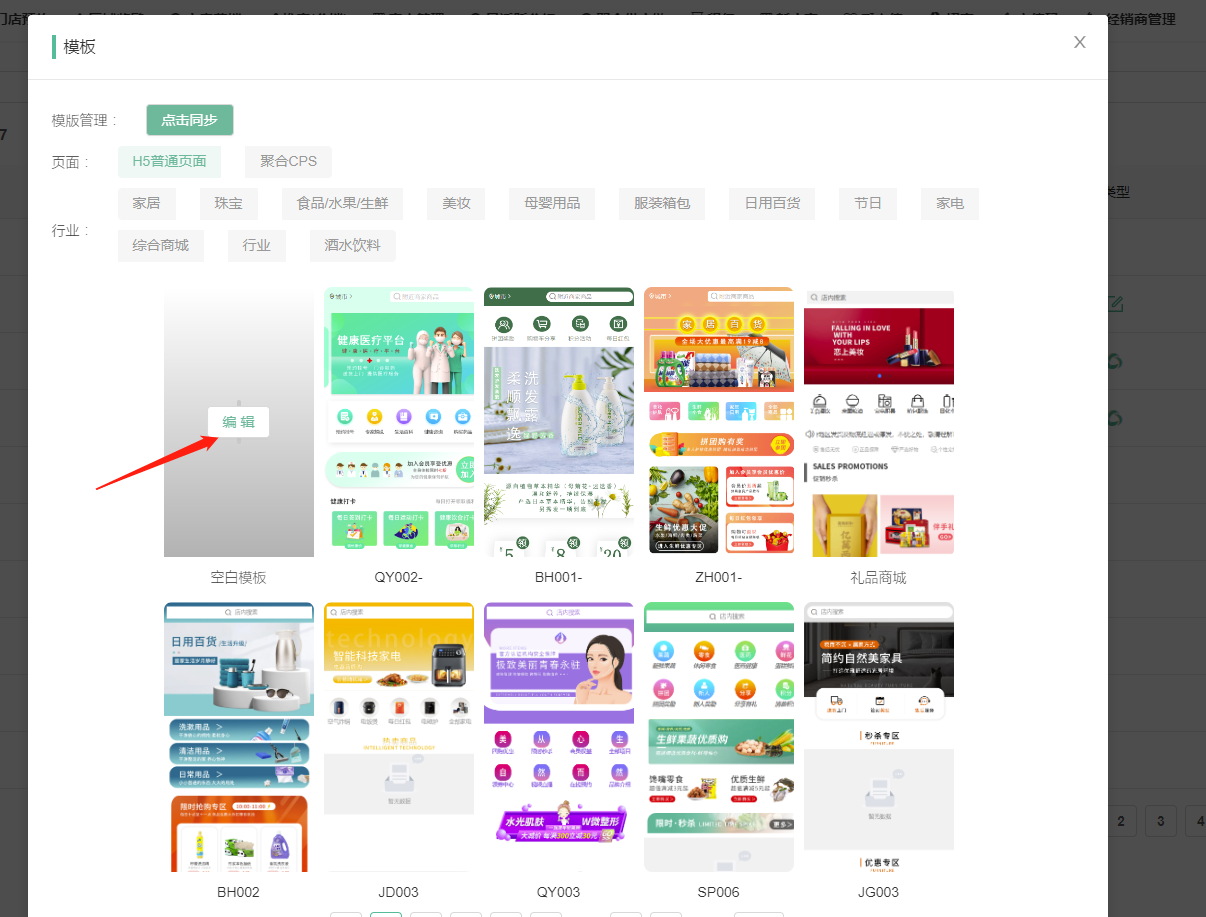The width and height of the screenshot is (1206, 917).
Task: Filter templates by 节日
Action: tap(867, 204)
